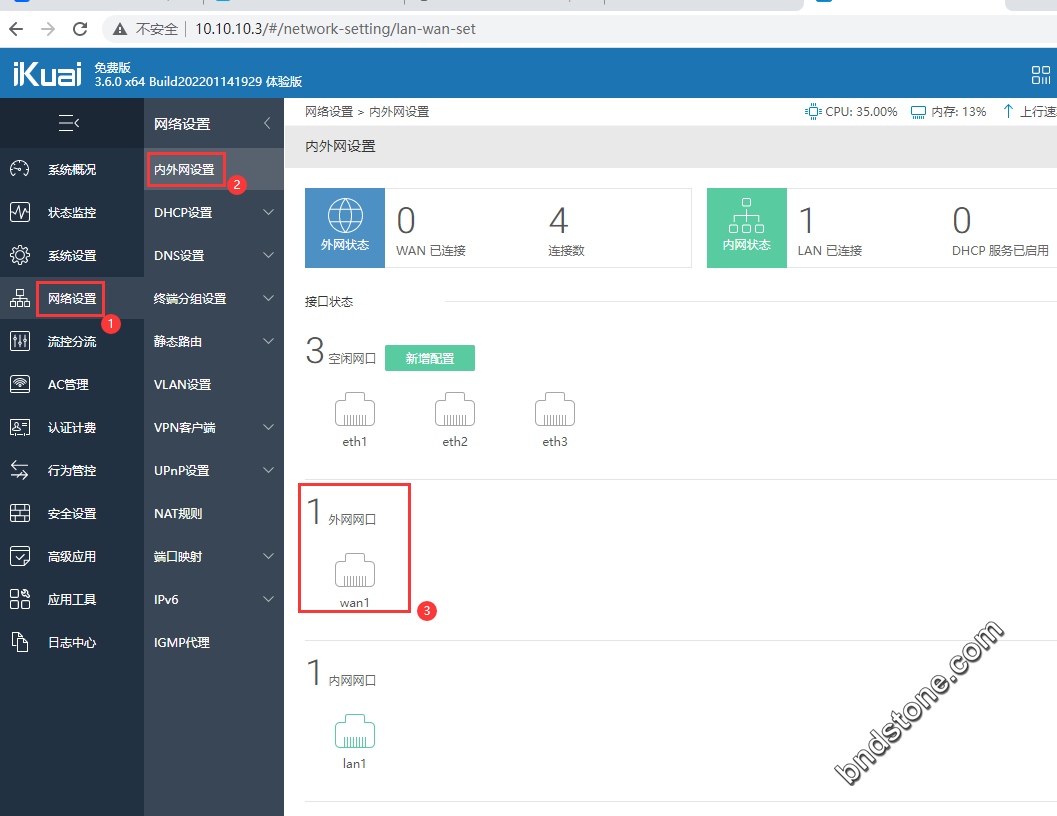Image resolution: width=1057 pixels, height=816 pixels.
Task: Click the 空闲网口 label
Action: click(352, 359)
